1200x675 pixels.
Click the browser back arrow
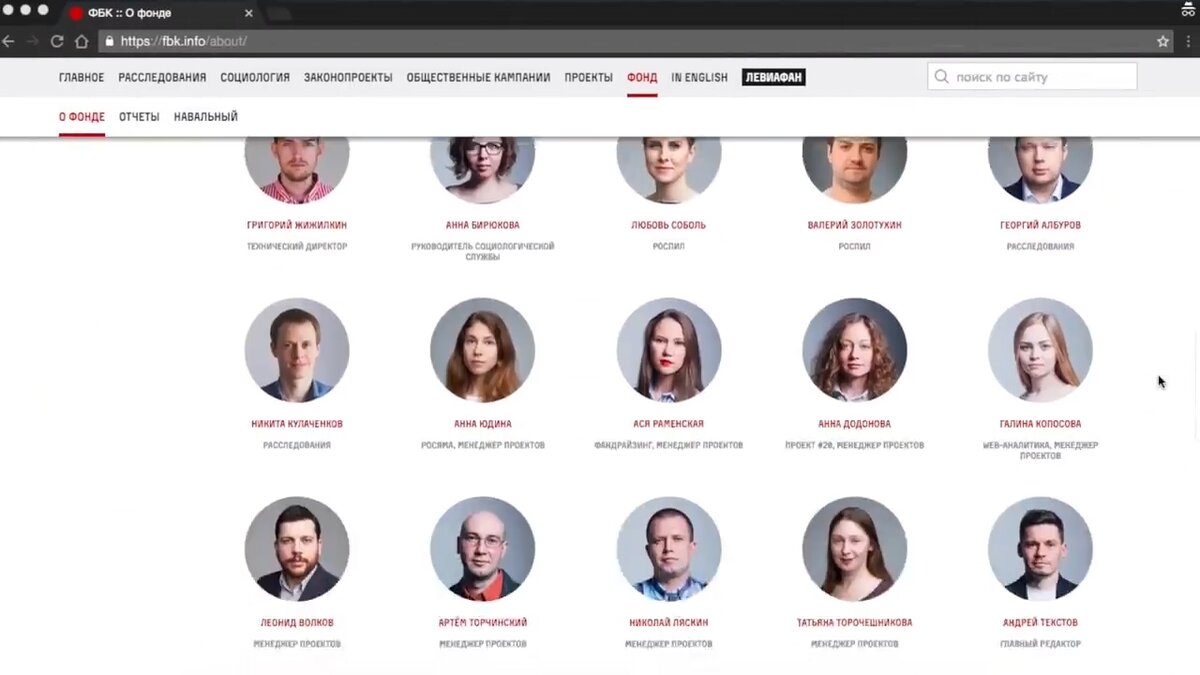click(9, 41)
